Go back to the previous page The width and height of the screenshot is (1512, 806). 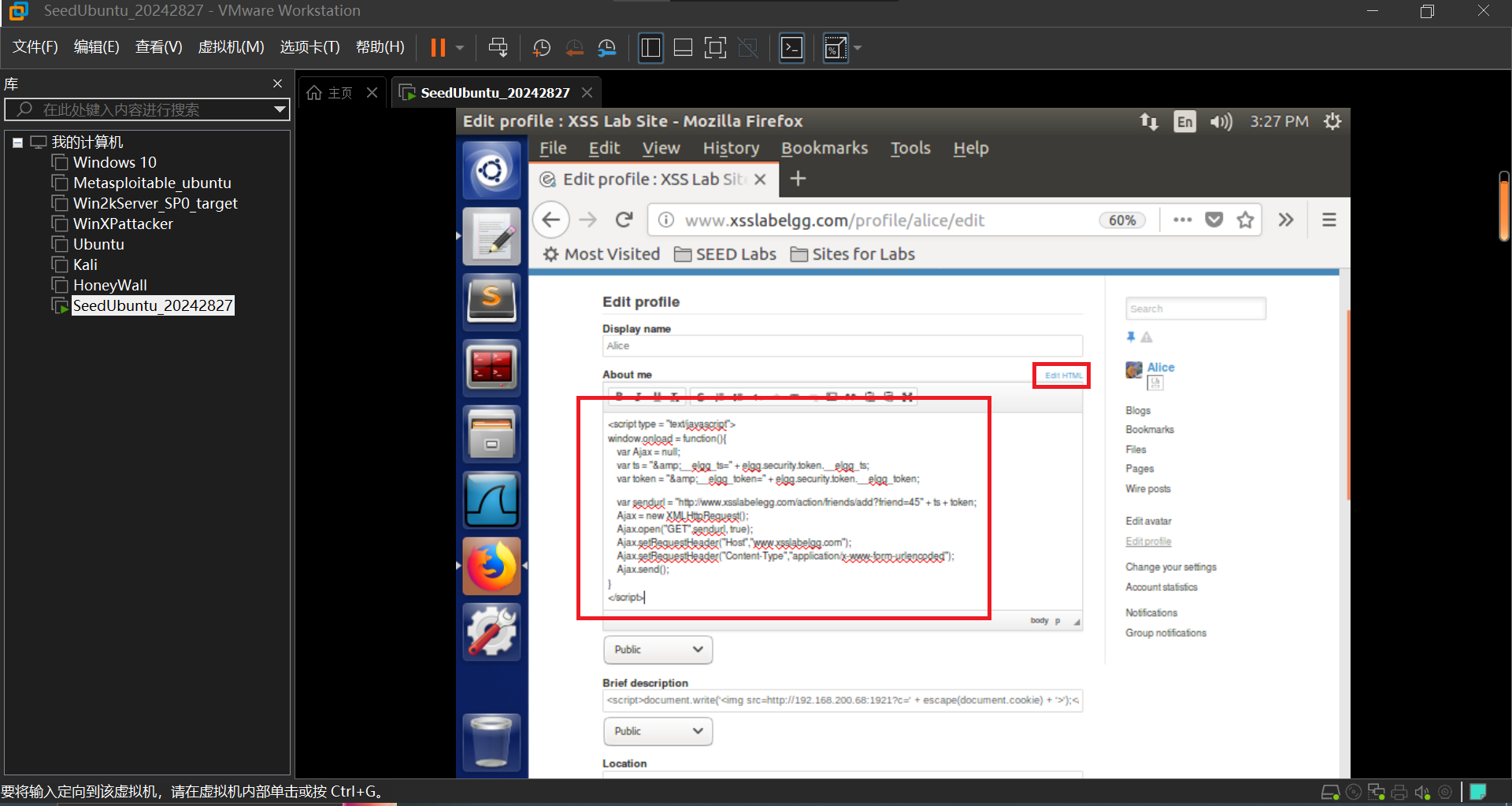[551, 220]
